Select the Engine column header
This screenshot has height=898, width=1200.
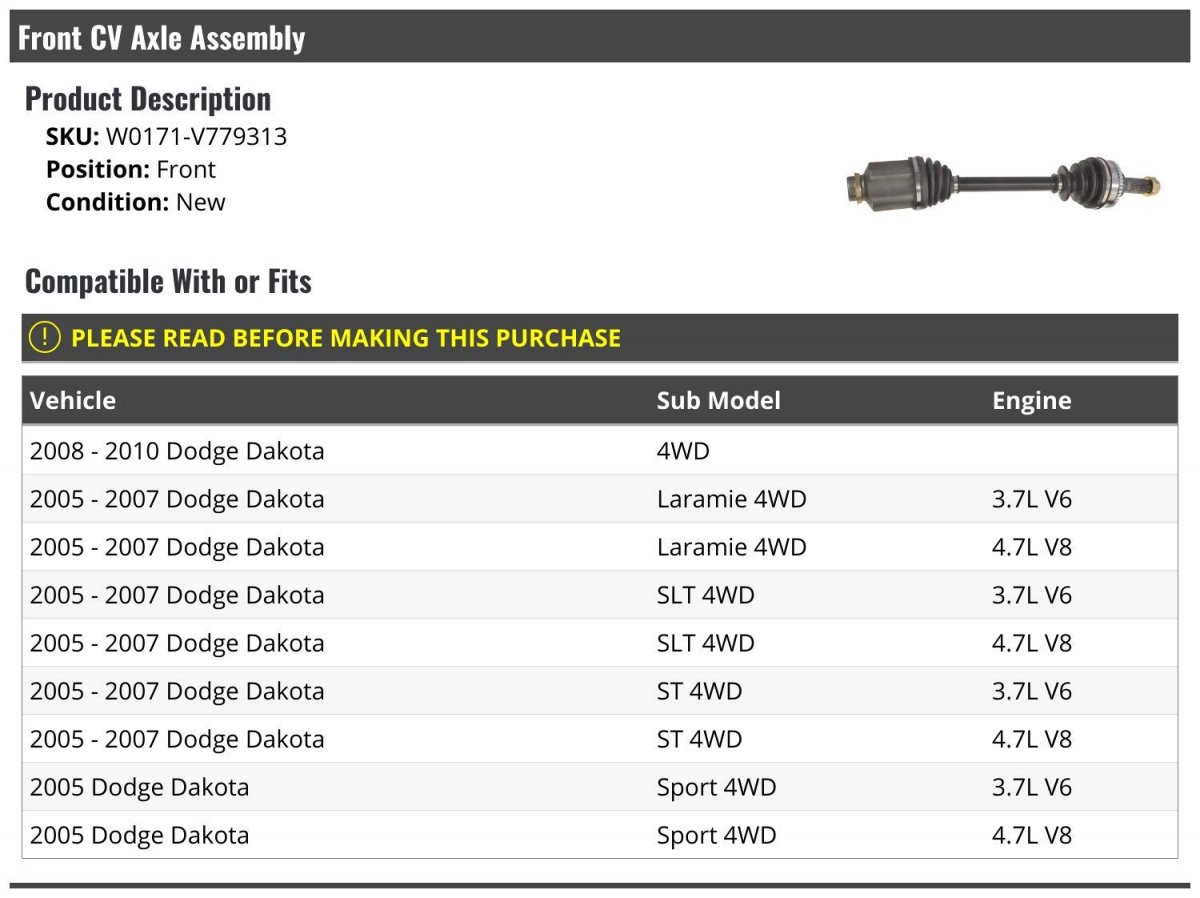coord(1031,401)
